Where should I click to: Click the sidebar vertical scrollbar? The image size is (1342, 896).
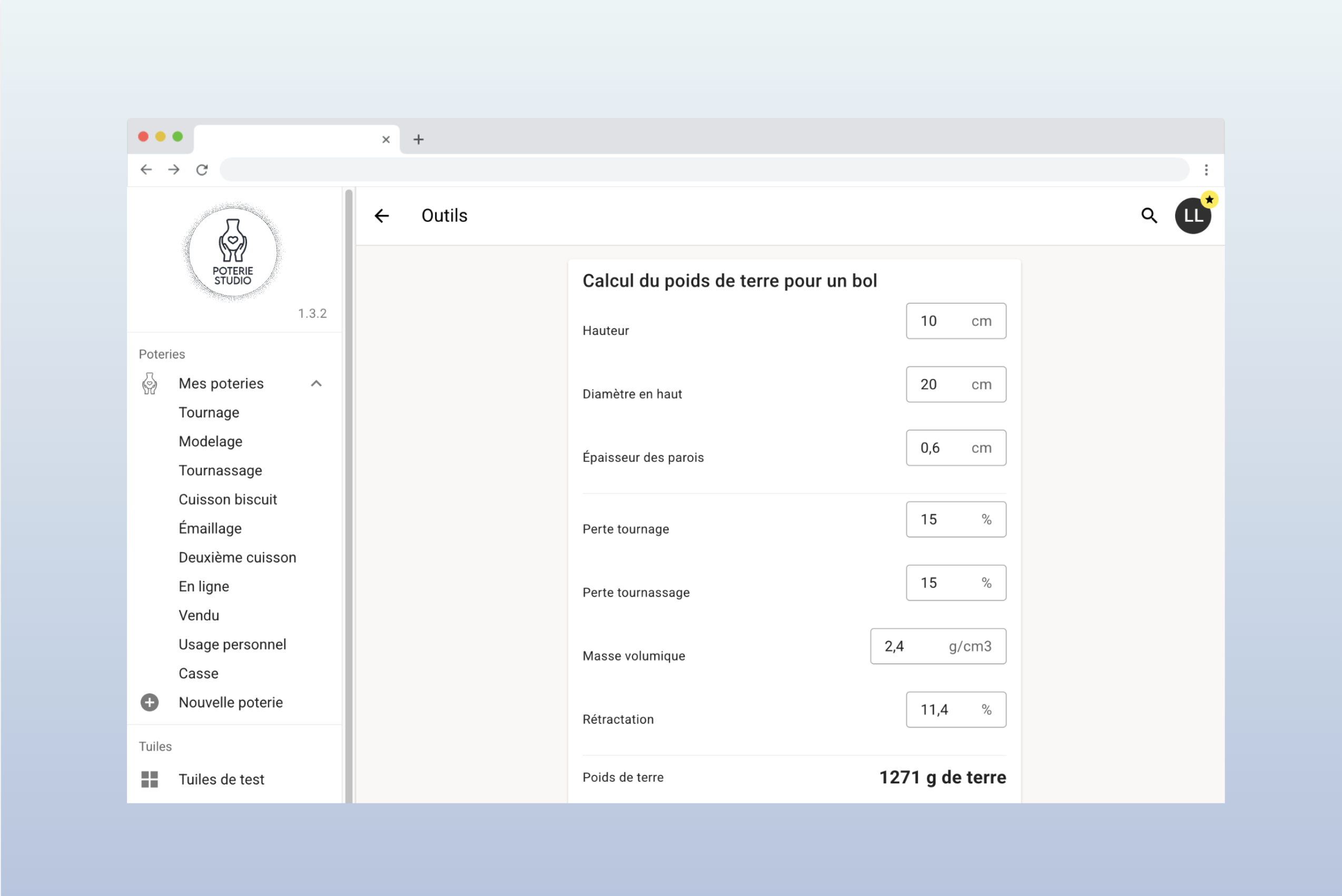click(x=349, y=495)
